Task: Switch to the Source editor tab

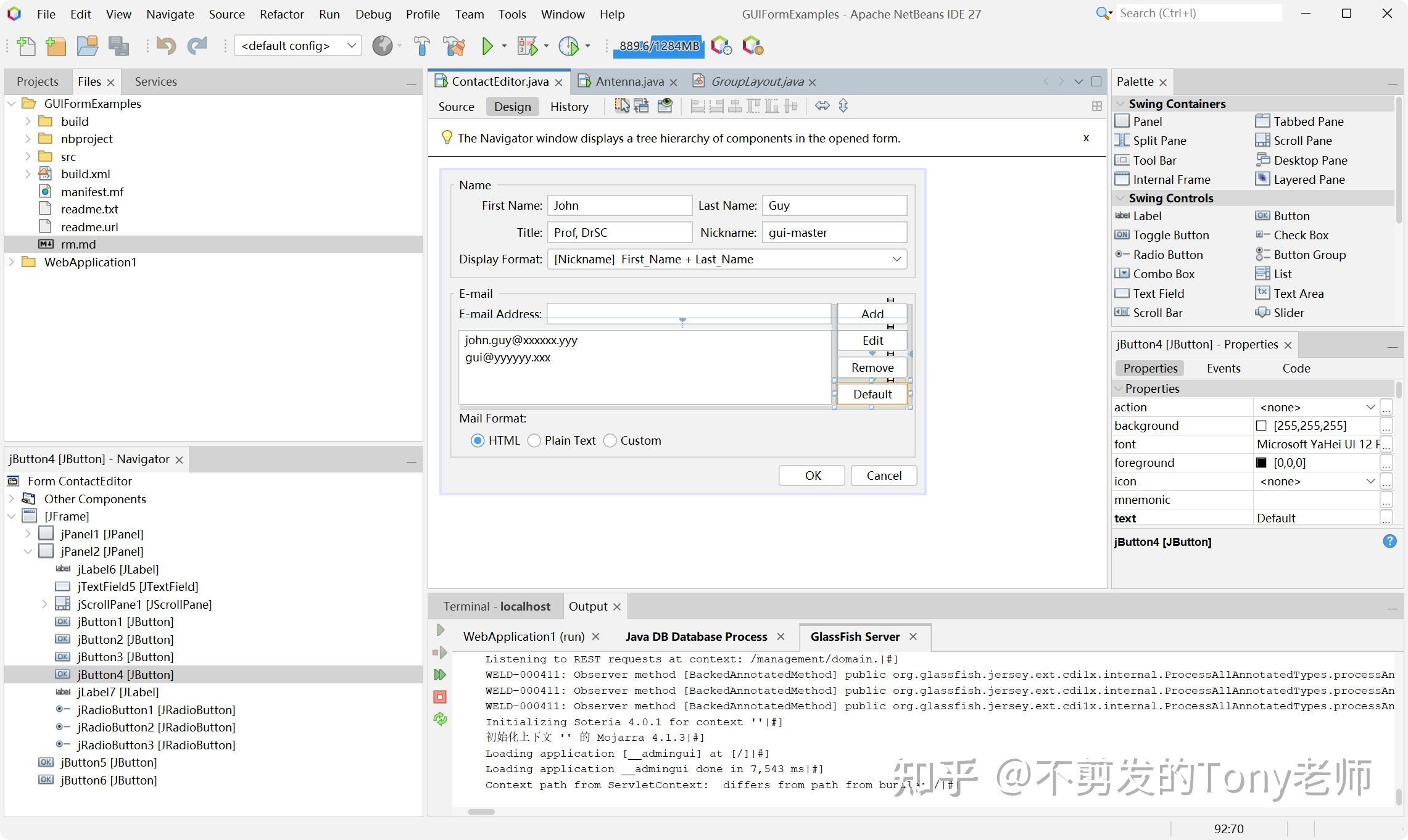Action: (456, 107)
